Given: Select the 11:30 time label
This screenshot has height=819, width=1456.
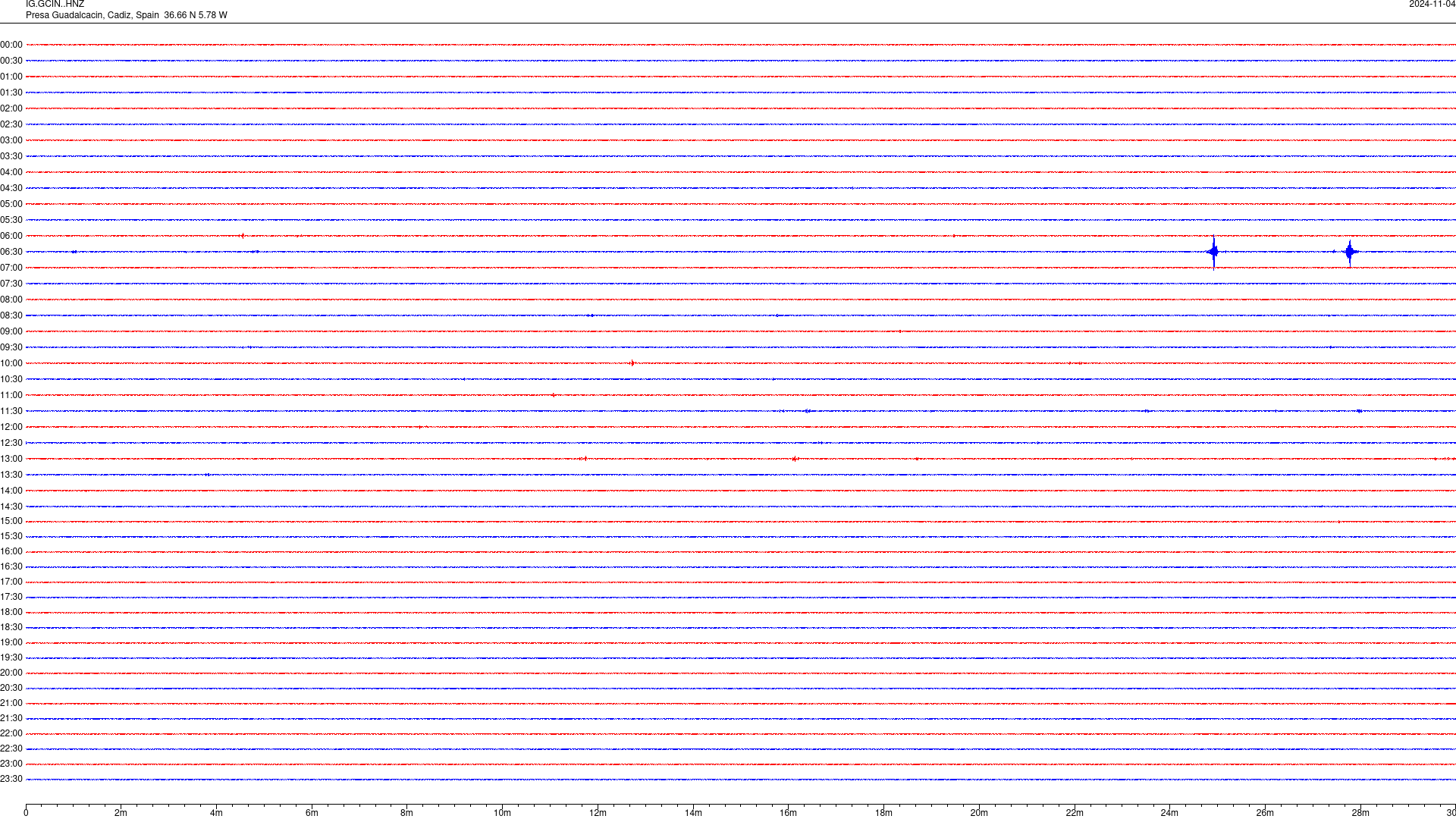Looking at the screenshot, I should tap(11, 411).
